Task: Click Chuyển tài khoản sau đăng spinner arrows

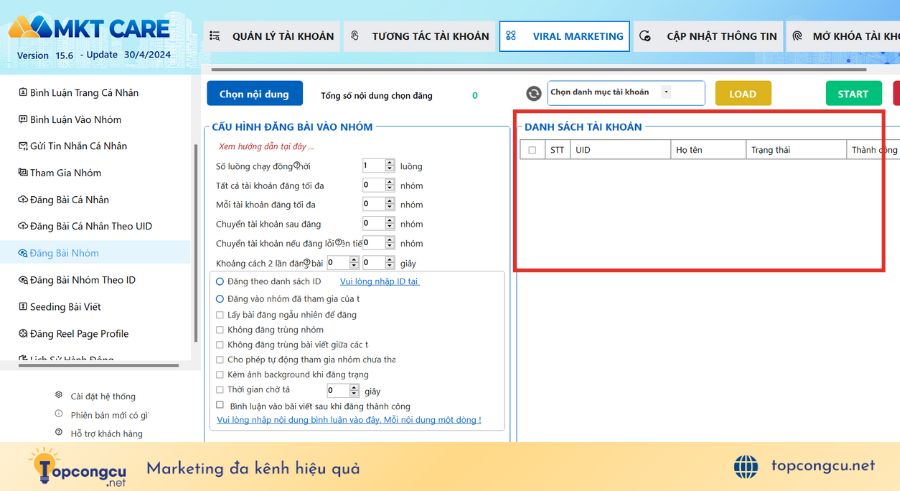Action: [390, 223]
